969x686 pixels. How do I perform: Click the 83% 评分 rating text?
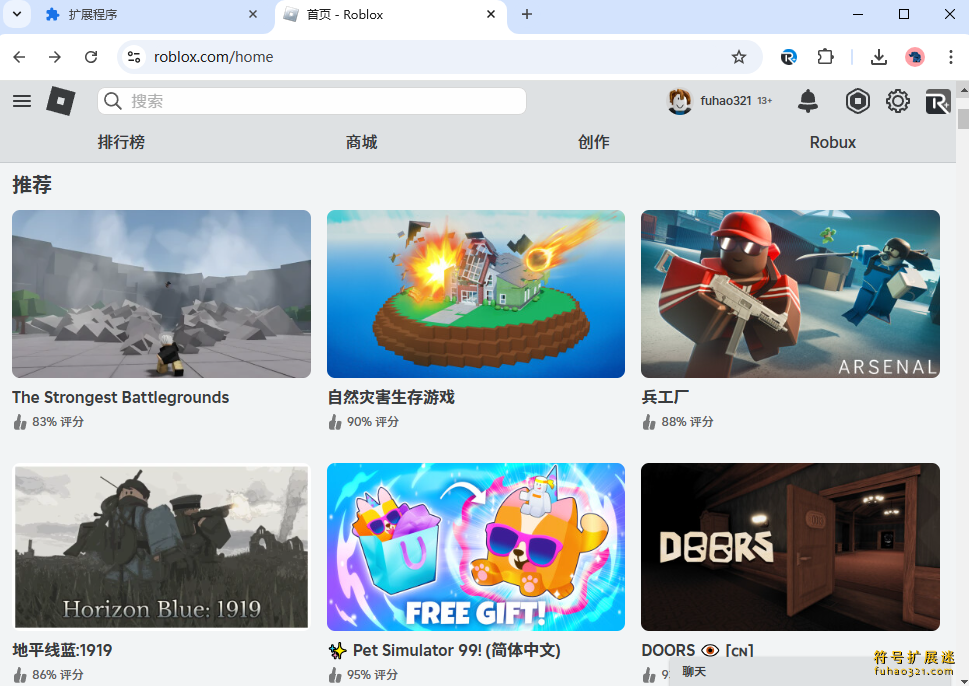57,422
